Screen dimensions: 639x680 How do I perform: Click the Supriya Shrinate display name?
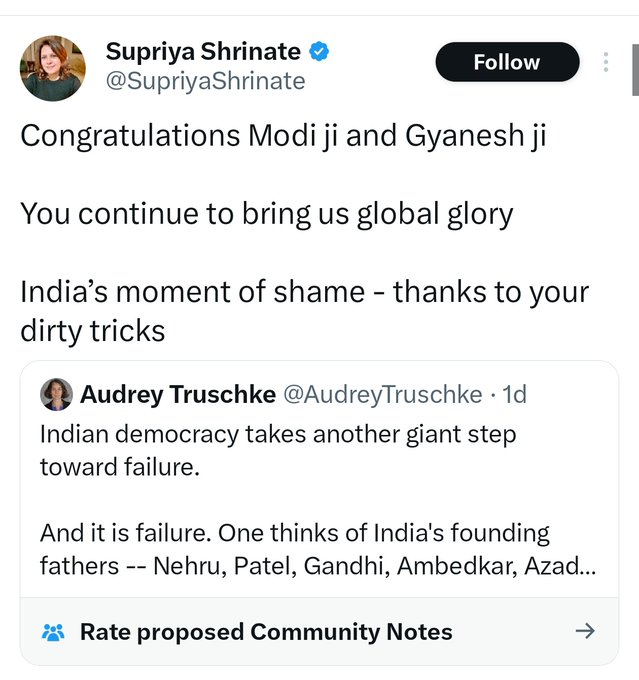tap(203, 52)
